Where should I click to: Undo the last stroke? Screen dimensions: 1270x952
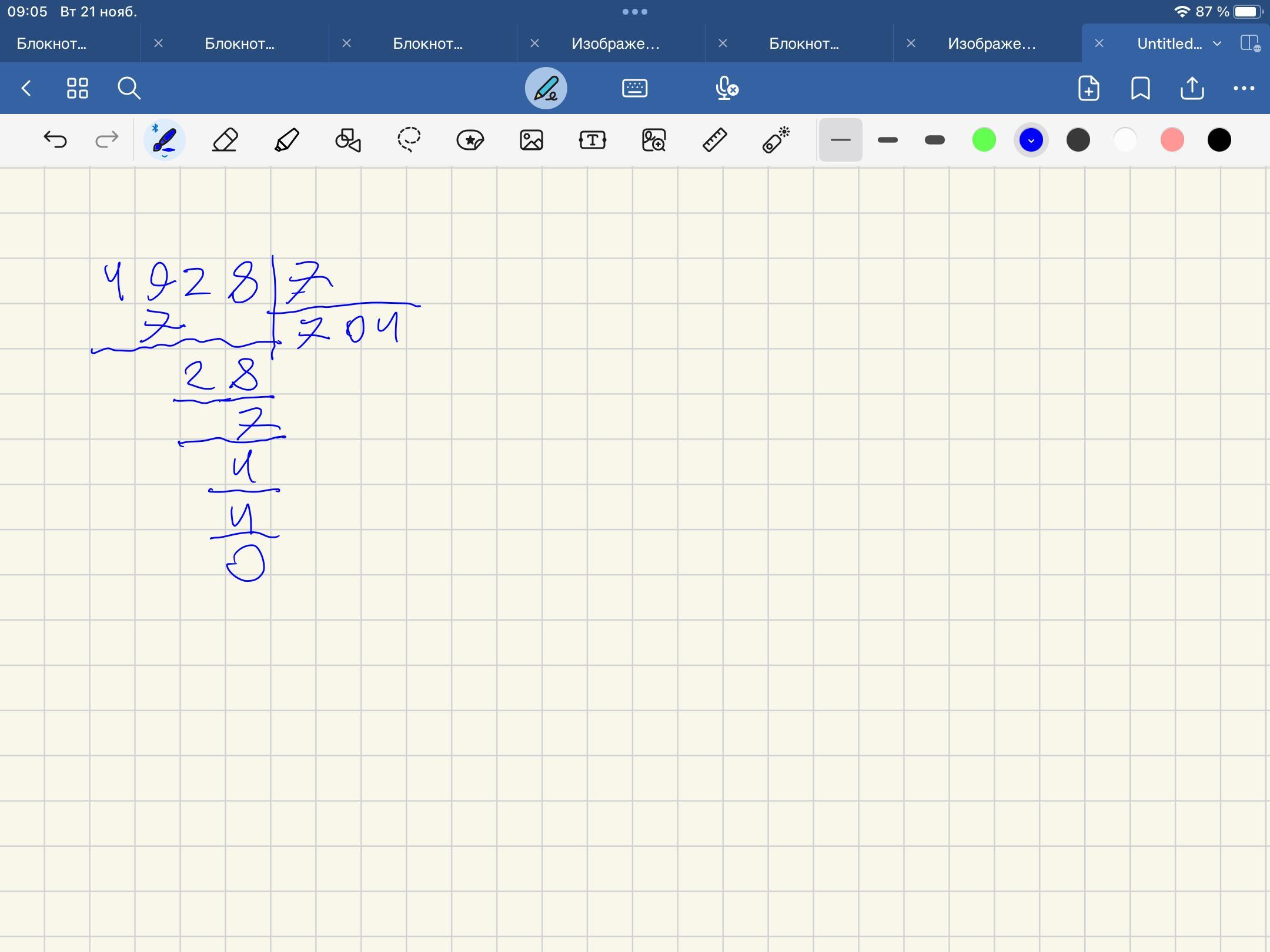55,140
